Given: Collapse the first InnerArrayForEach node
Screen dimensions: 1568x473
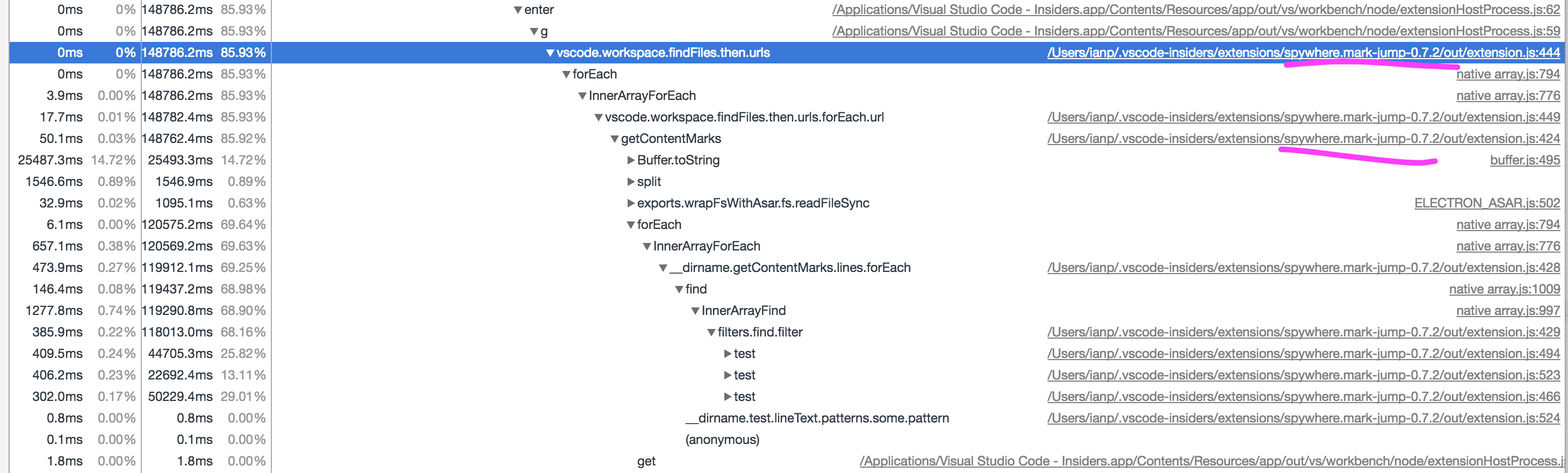Looking at the screenshot, I should (x=581, y=96).
